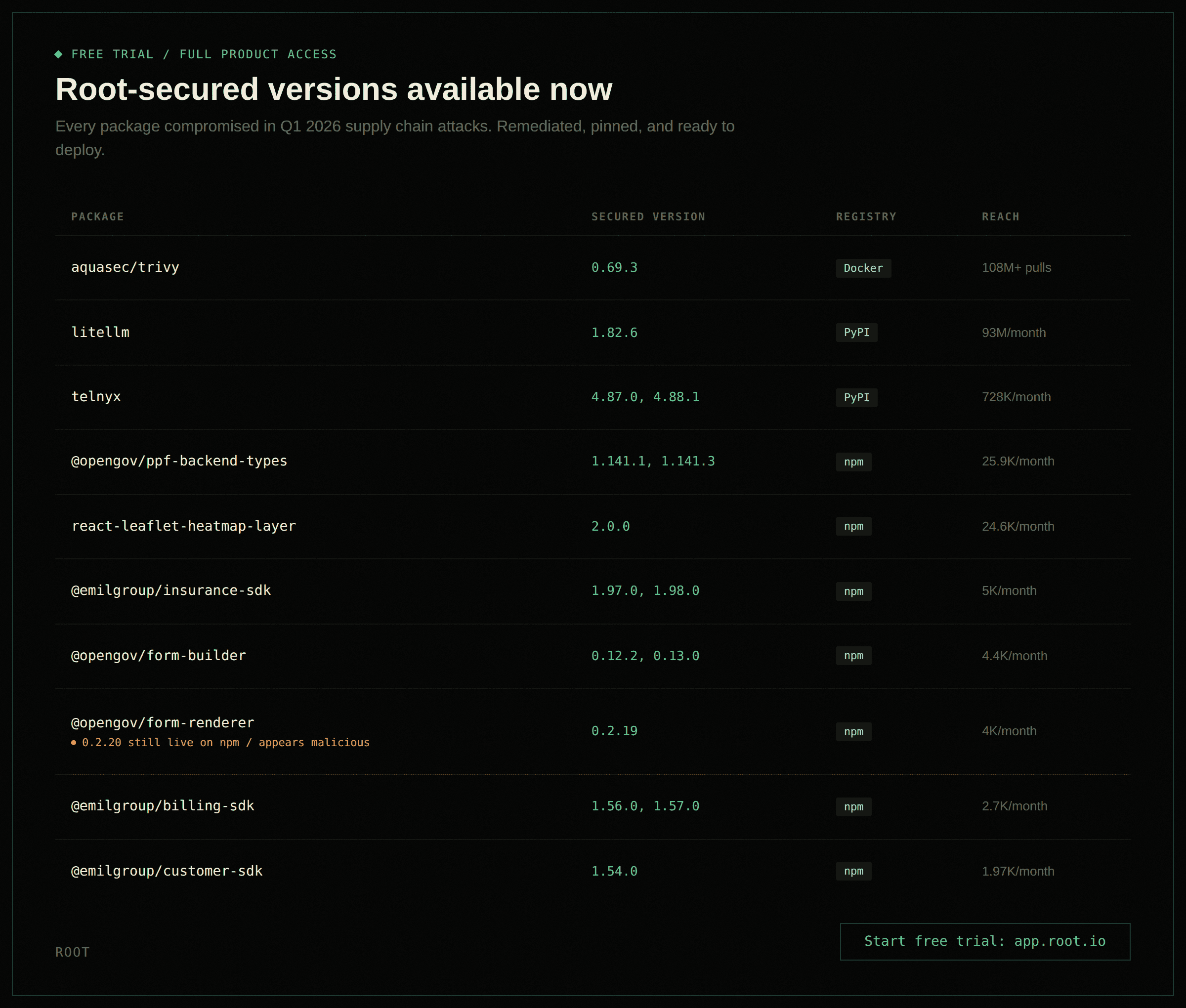Click the SECURED VERSION column header
This screenshot has width=1186, height=1008.
pyautogui.click(x=647, y=216)
